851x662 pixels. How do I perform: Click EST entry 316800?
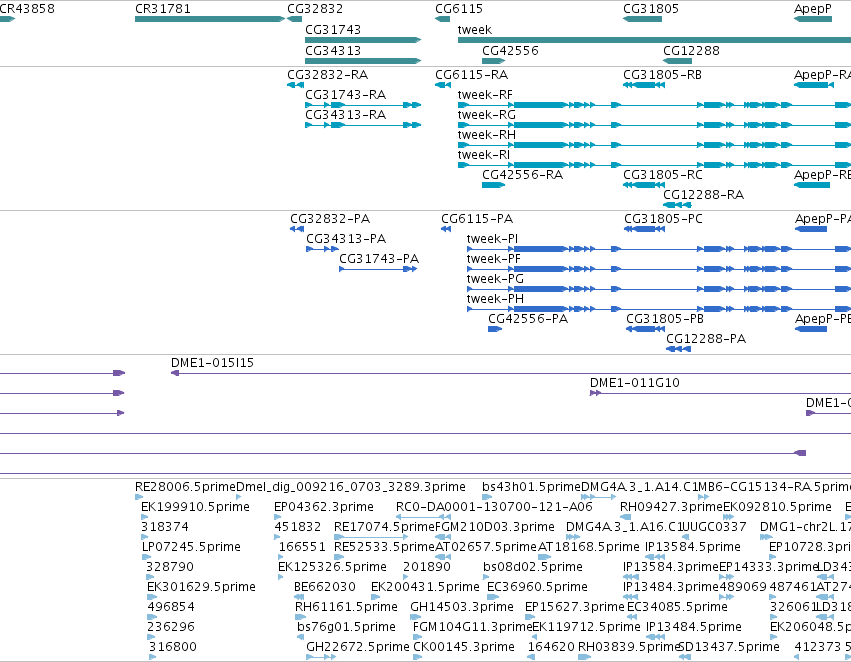[173, 647]
